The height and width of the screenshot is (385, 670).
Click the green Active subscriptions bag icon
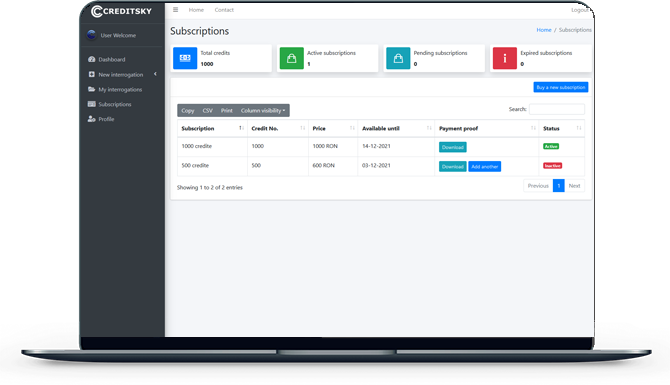click(x=291, y=58)
